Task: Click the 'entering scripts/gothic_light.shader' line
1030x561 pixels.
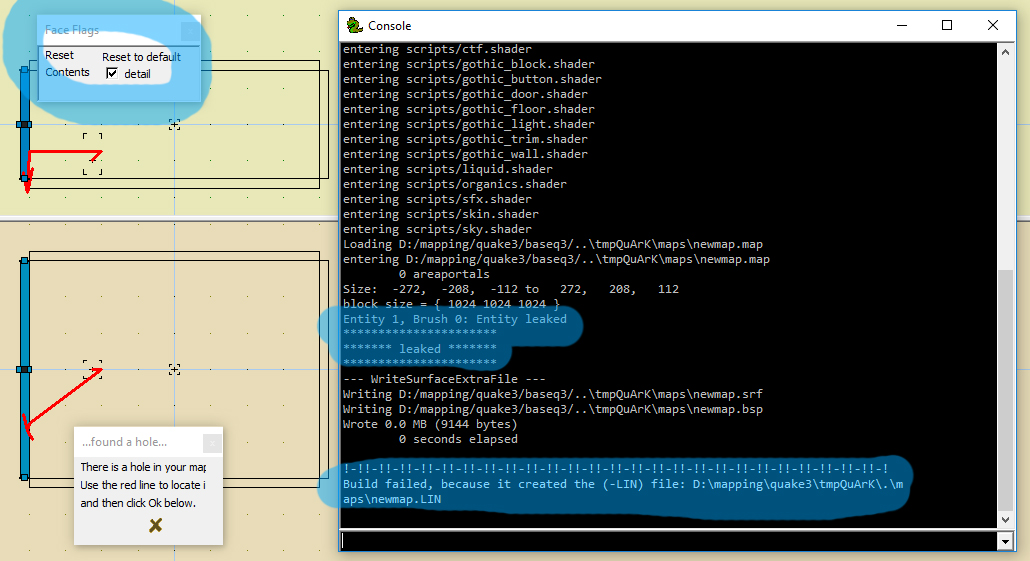Action: (x=468, y=124)
